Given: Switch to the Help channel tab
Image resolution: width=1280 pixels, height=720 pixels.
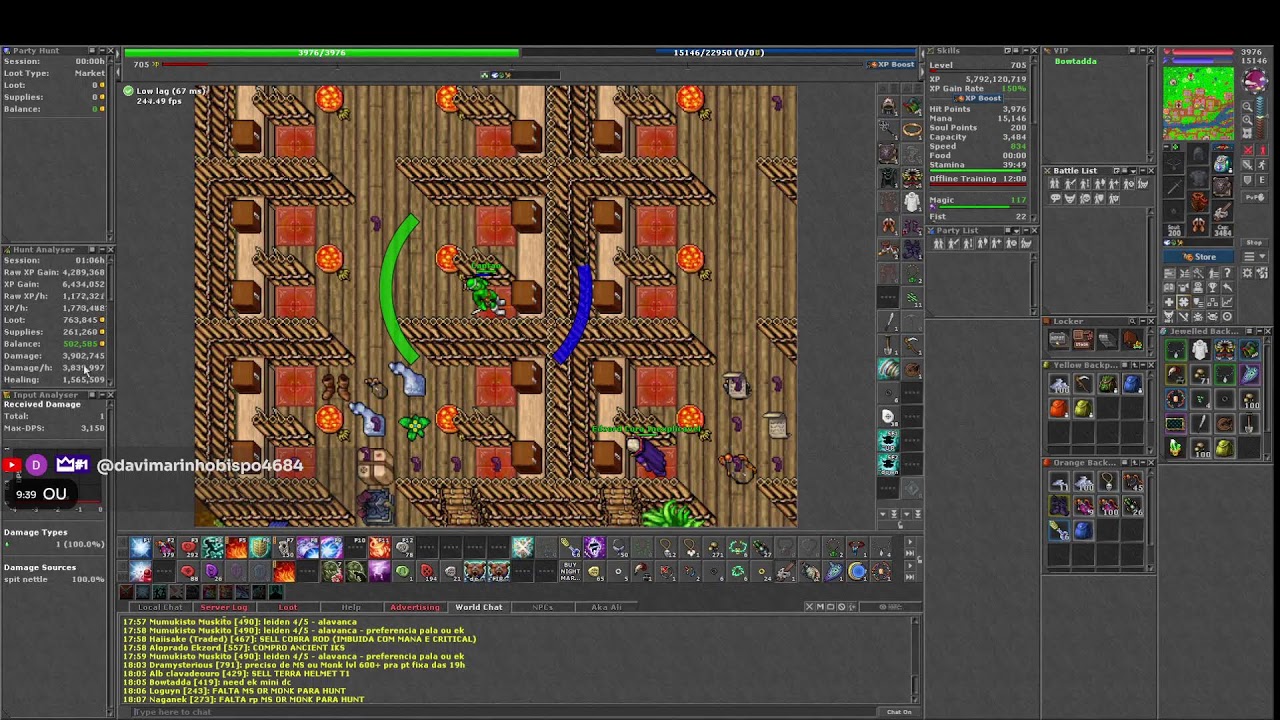Looking at the screenshot, I should [x=351, y=607].
